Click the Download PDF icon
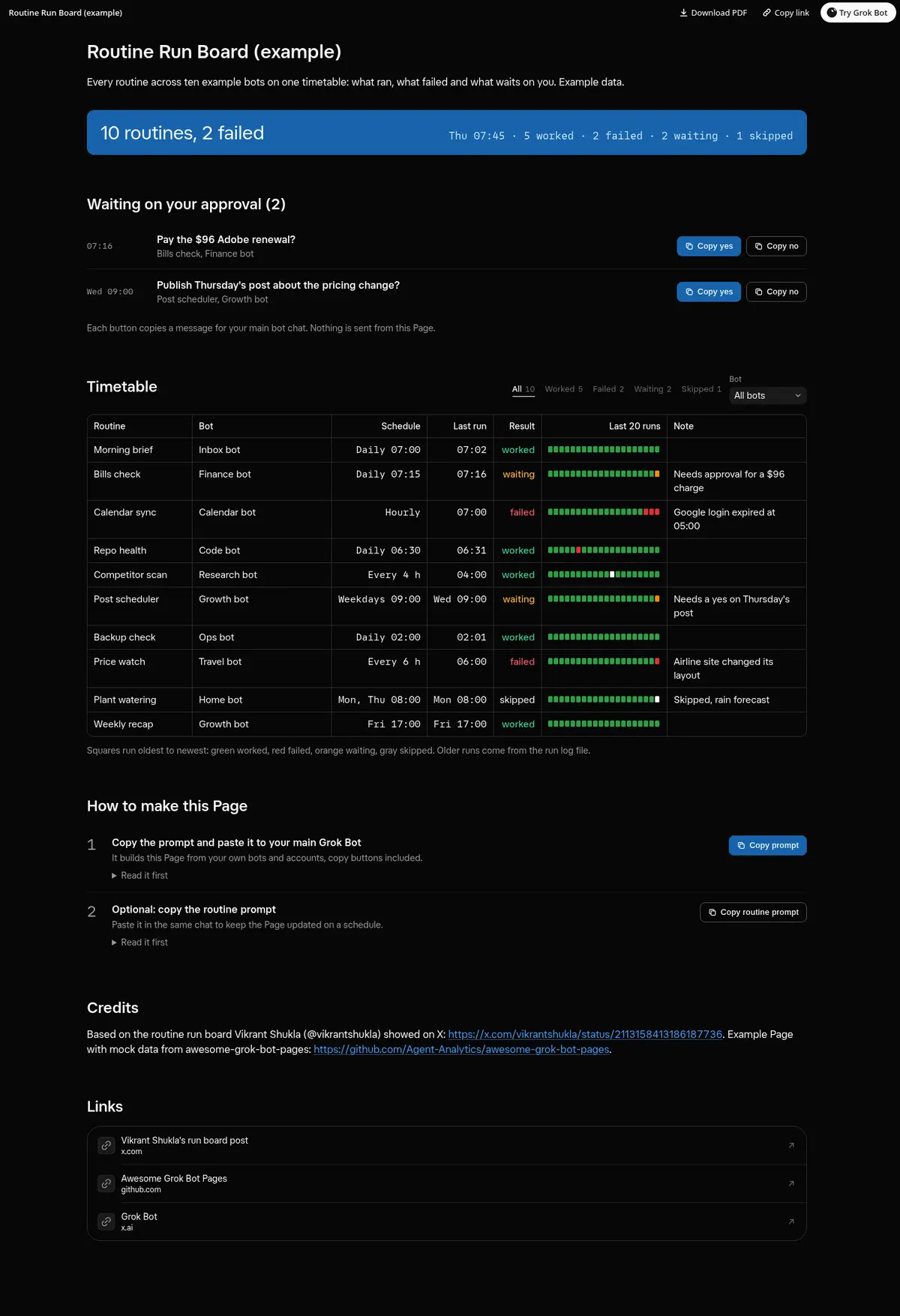This screenshot has width=900, height=1316. pyautogui.click(x=683, y=13)
